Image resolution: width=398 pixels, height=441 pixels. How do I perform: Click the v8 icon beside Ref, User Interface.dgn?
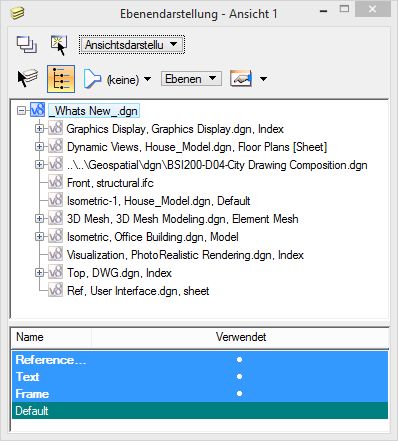coord(55,291)
